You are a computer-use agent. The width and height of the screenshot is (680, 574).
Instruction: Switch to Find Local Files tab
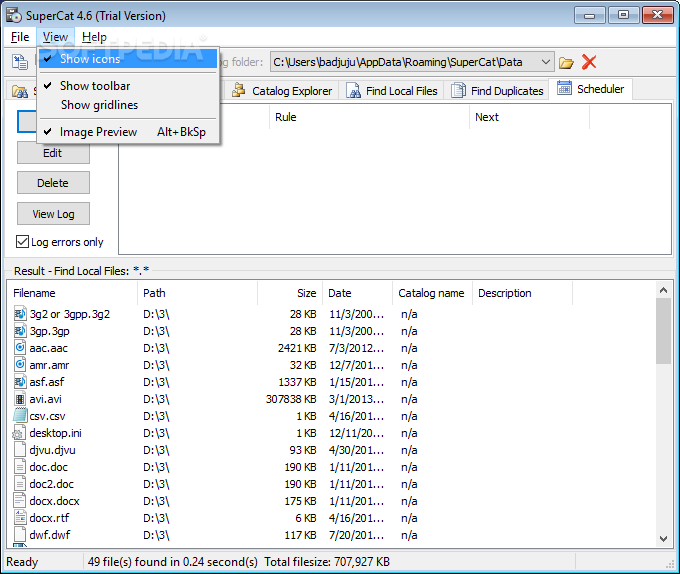coord(392,91)
